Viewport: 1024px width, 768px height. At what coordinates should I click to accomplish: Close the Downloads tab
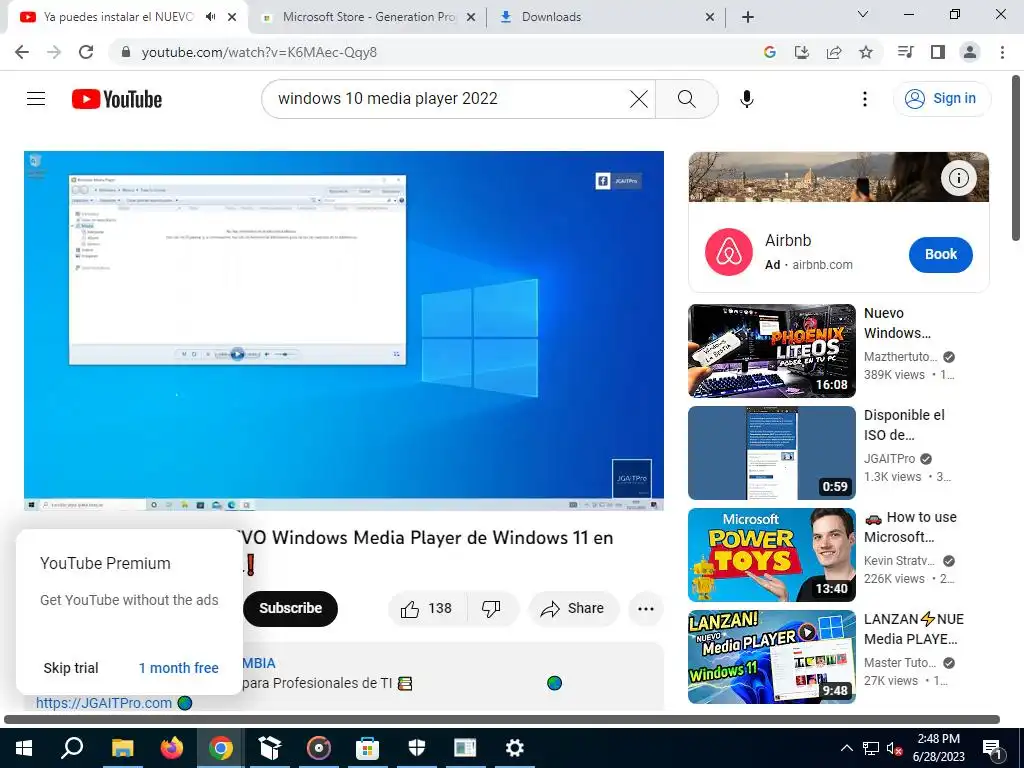710,18
